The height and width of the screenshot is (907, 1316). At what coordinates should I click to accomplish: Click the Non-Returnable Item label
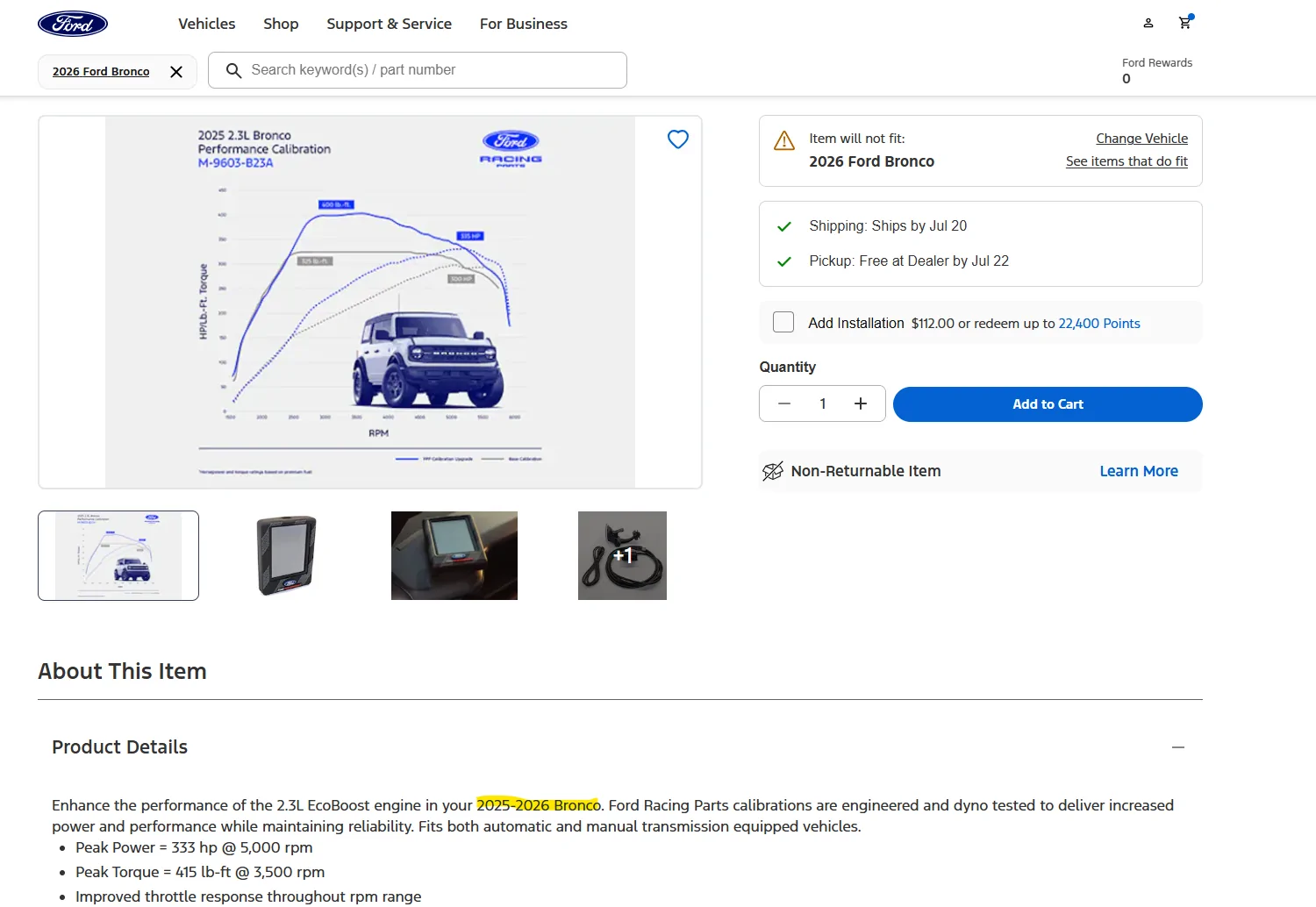(866, 471)
